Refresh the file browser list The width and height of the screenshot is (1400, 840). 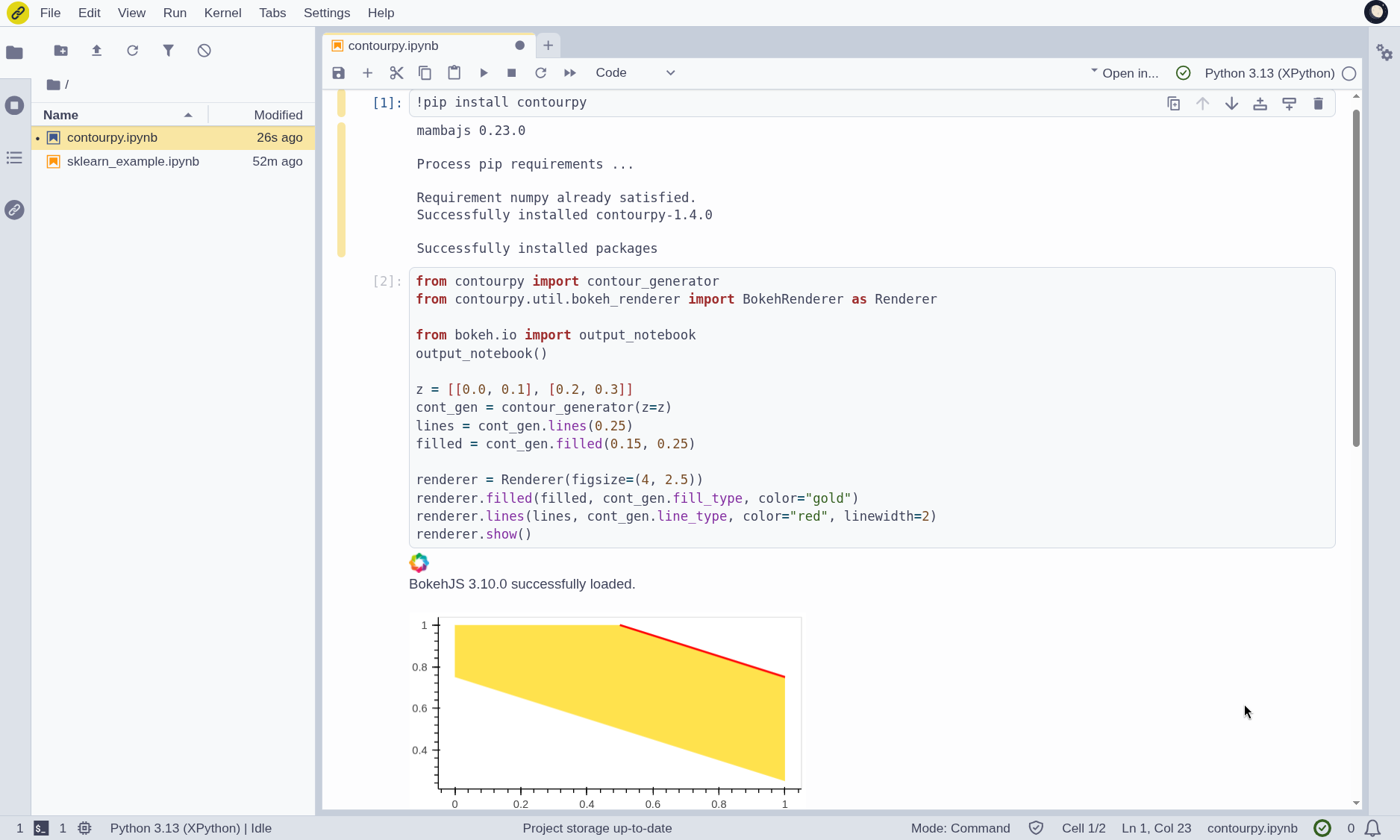[x=133, y=51]
